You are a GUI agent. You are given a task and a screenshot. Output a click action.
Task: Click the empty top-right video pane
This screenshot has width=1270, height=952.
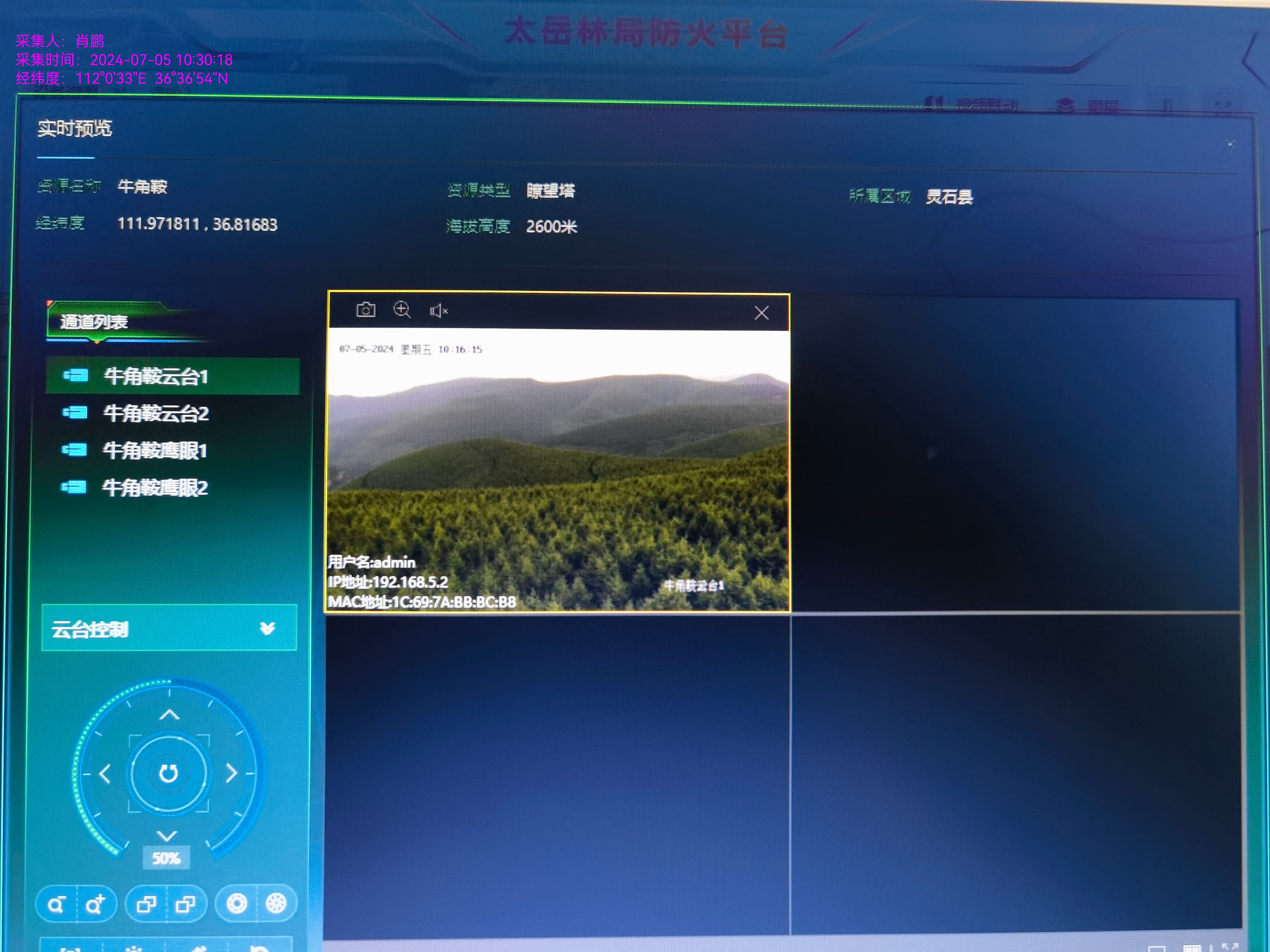pyautogui.click(x=1015, y=455)
